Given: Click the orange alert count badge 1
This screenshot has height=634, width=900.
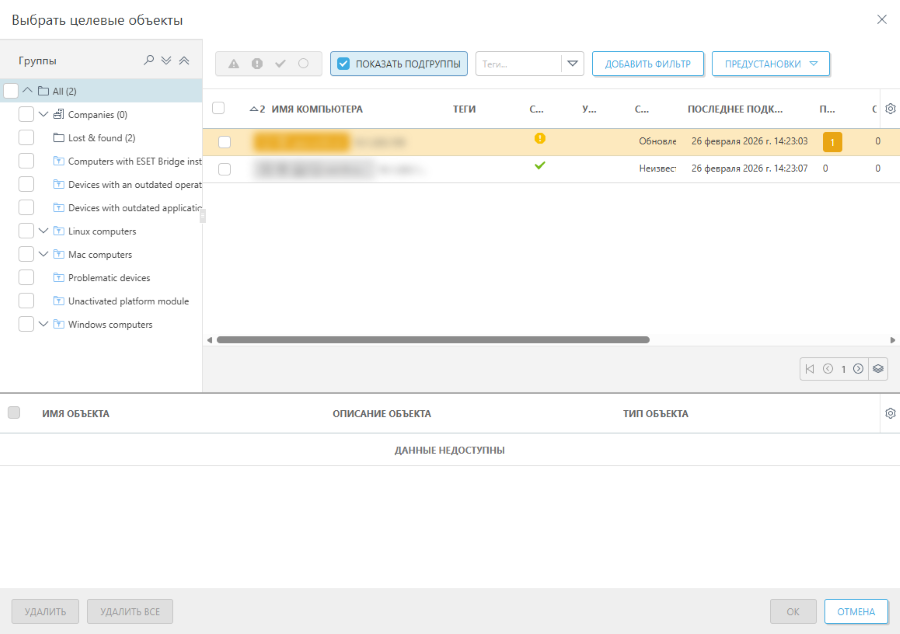Looking at the screenshot, I should (x=832, y=142).
